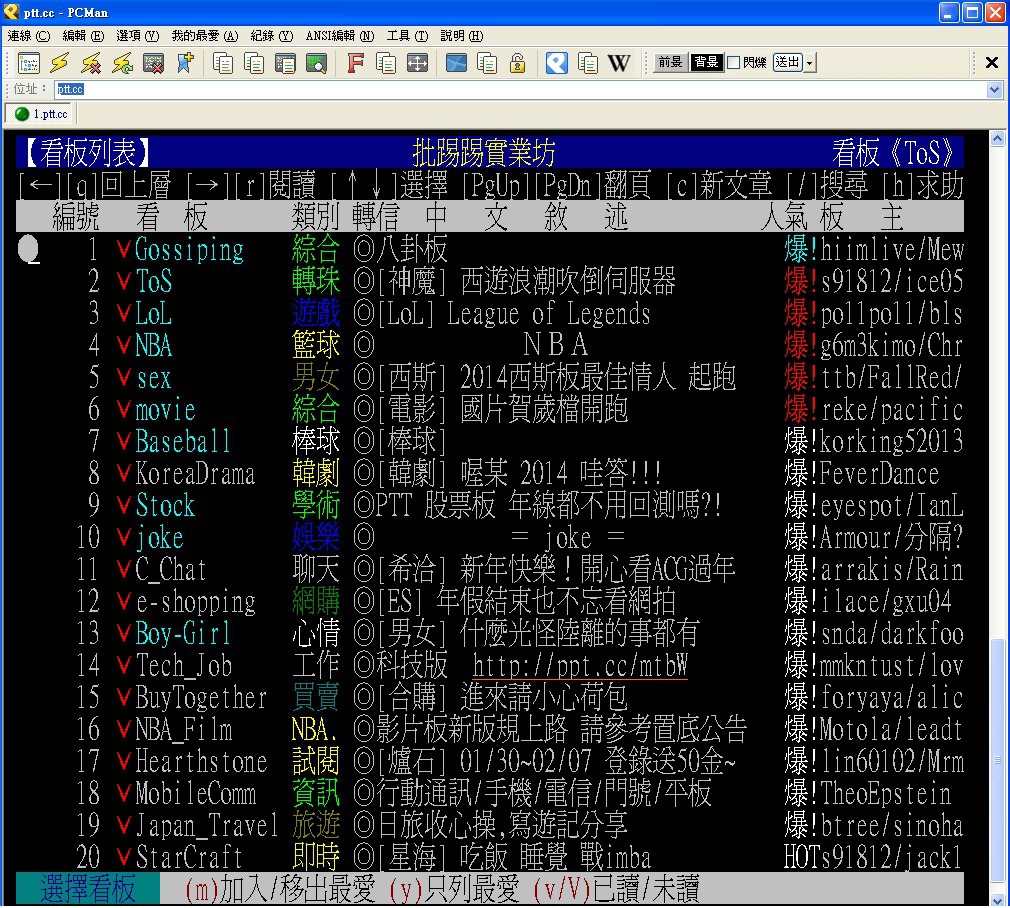Click the Boy-Girl board name
This screenshot has height=908, width=1010.
point(183,634)
